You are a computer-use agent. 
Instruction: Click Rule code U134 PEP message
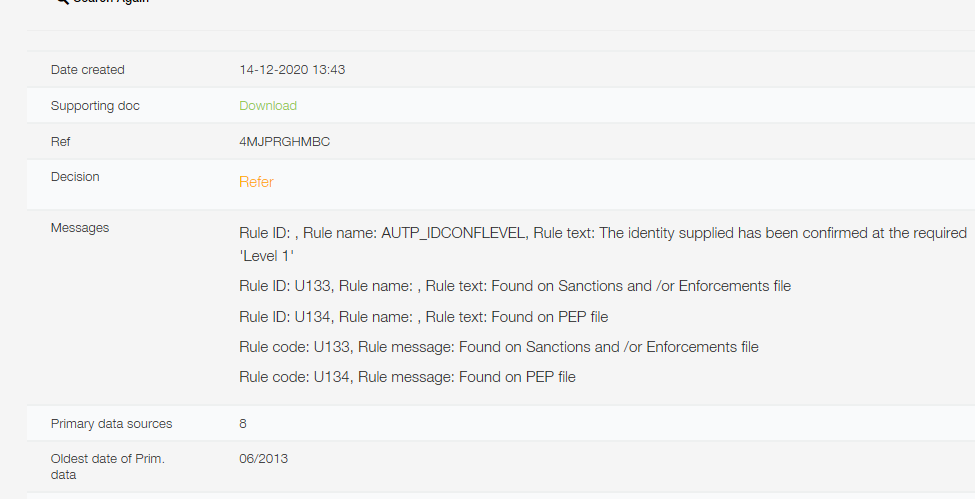[407, 377]
